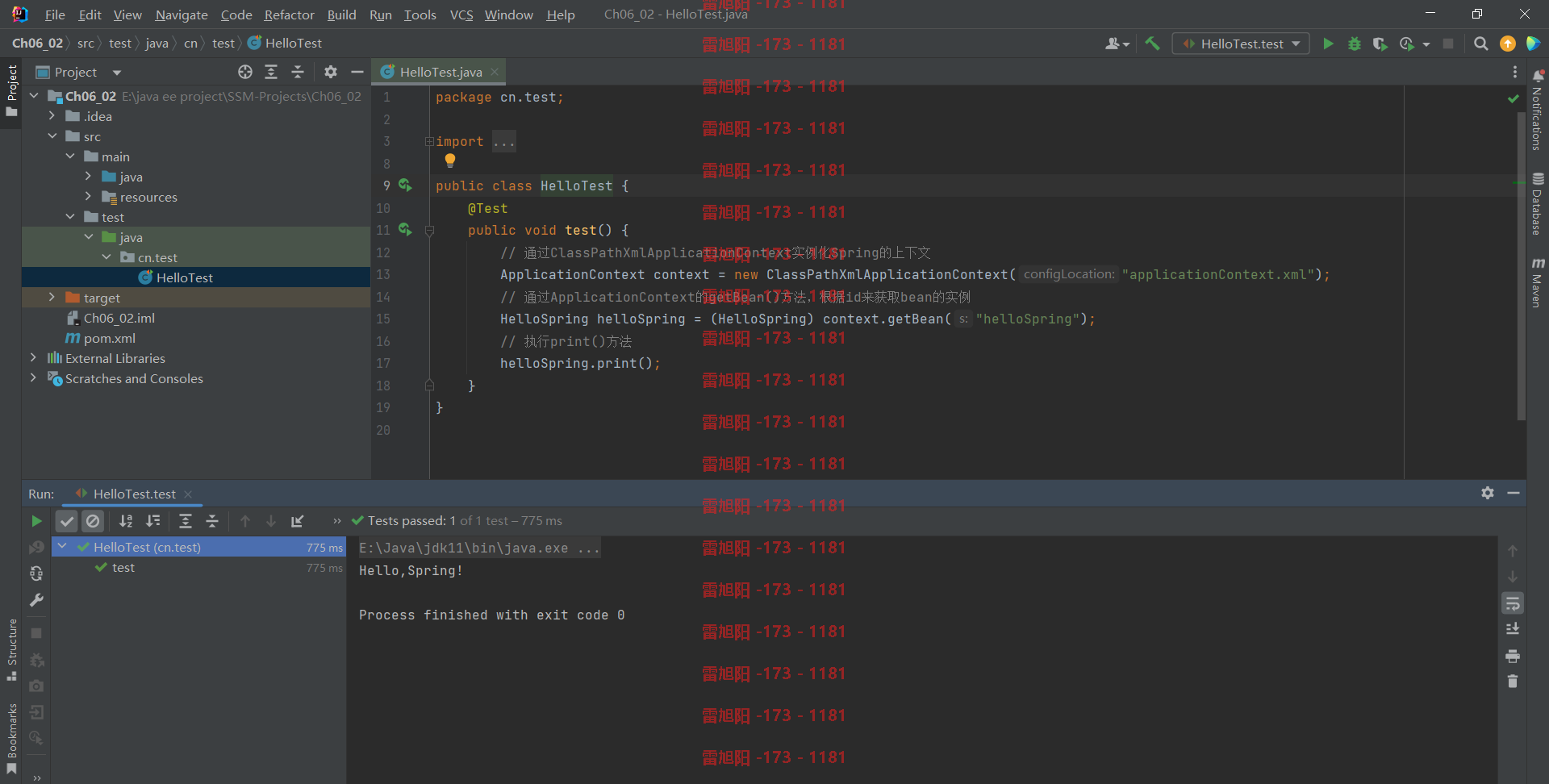Select opened file target icon in Project panel
The image size is (1549, 784).
click(x=245, y=72)
